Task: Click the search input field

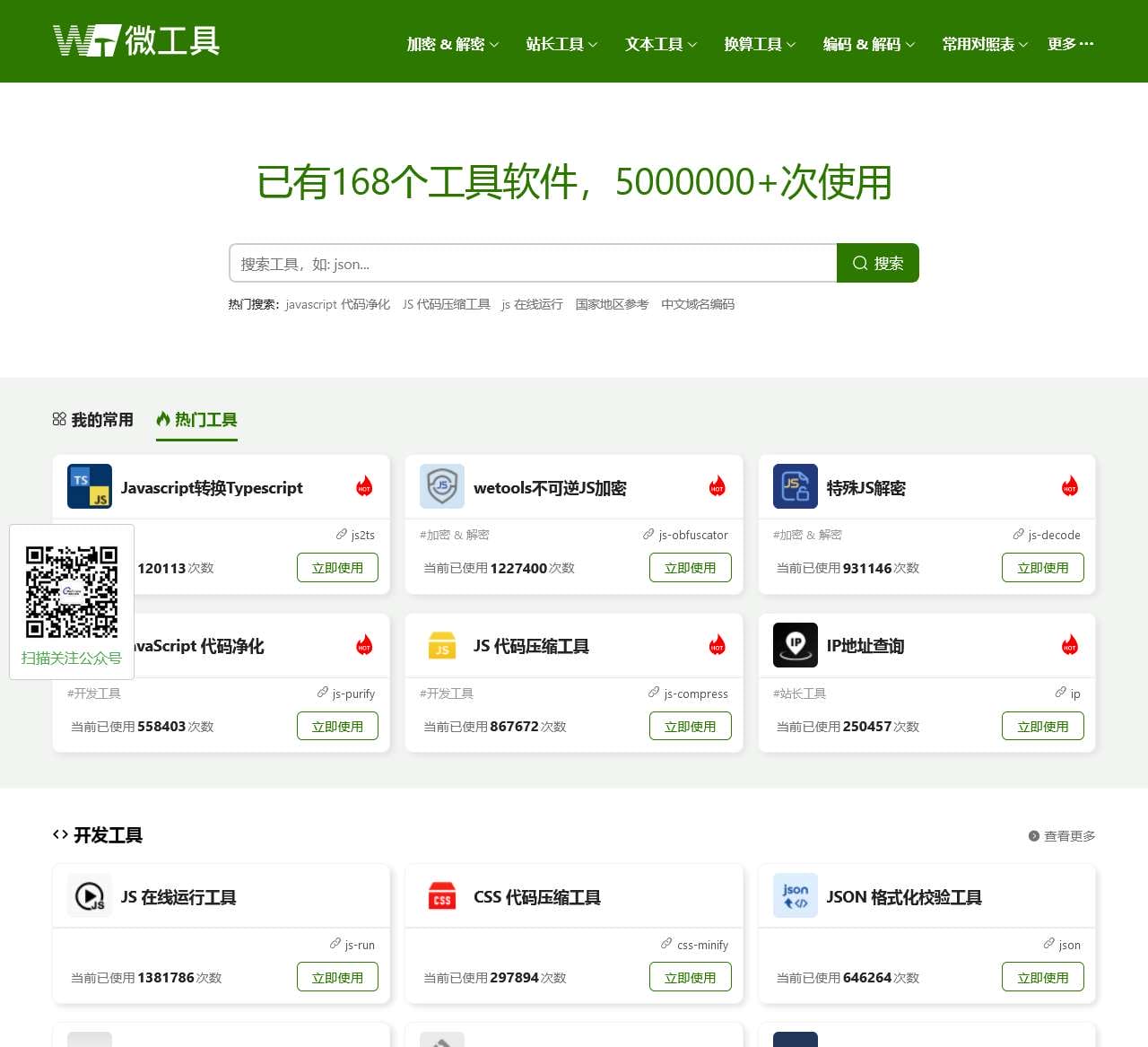Action: click(x=533, y=263)
